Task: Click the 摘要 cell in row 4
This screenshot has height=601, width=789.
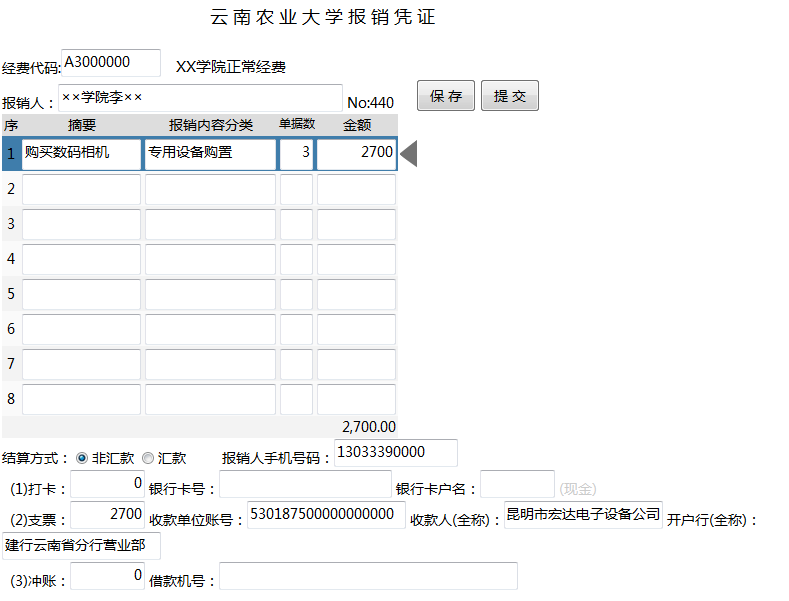Action: pos(81,259)
